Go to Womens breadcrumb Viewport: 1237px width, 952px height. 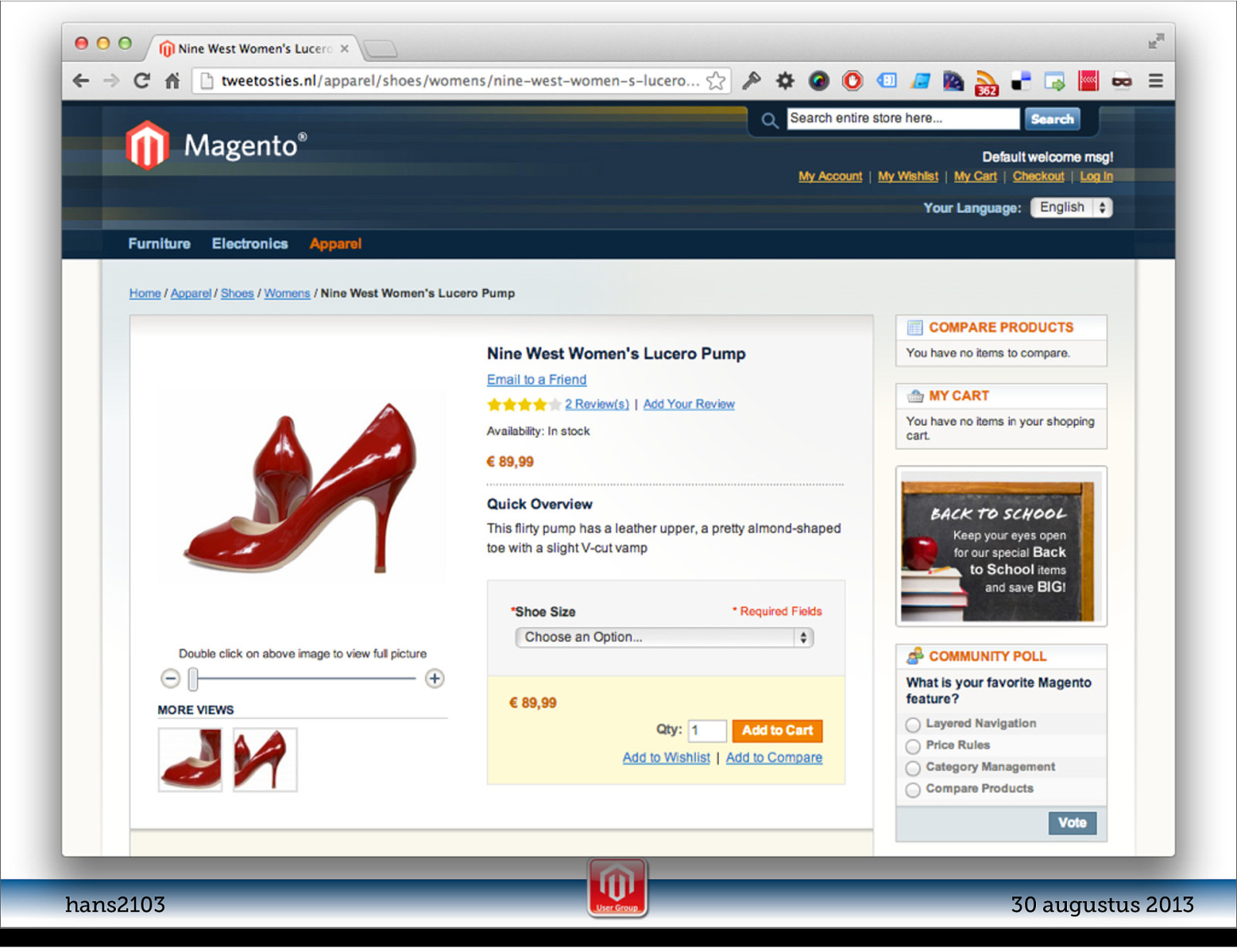(287, 294)
